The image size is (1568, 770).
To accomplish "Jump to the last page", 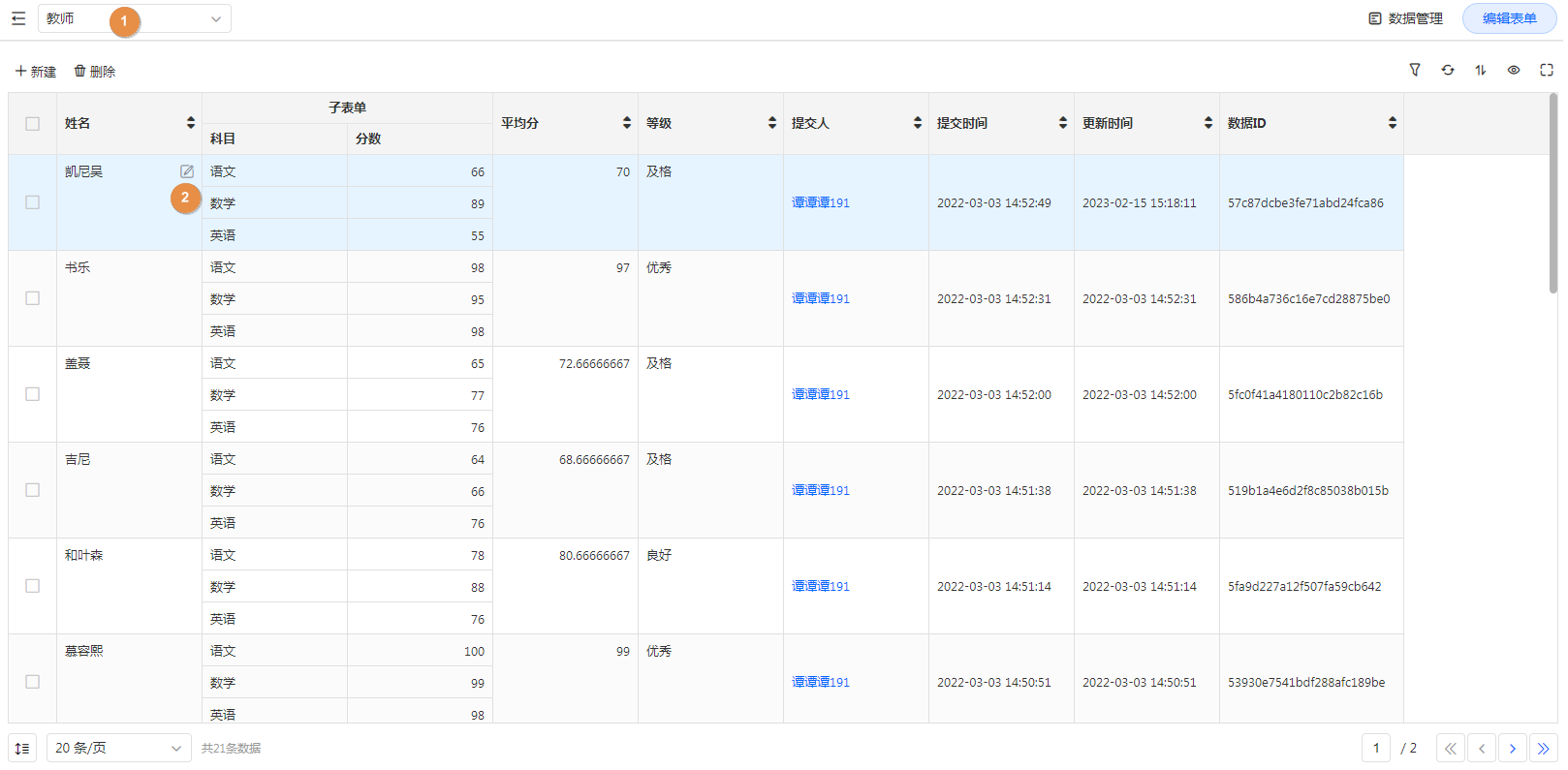I will [1544, 749].
